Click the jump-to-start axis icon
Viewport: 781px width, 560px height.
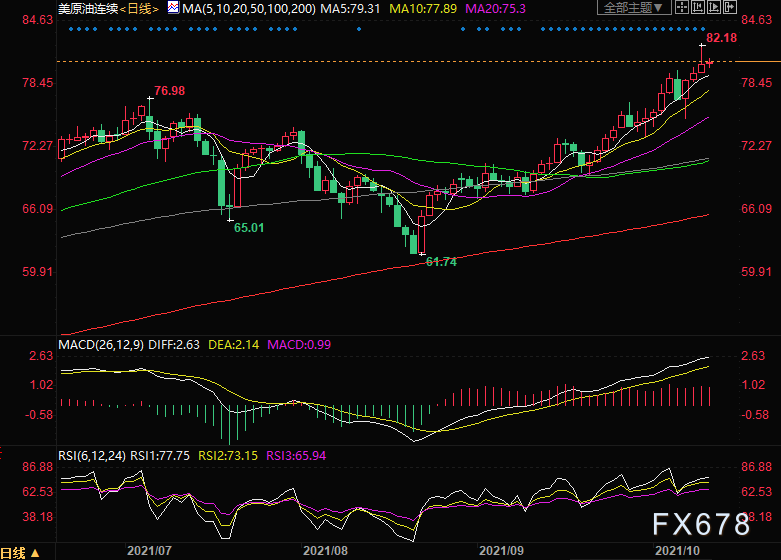(x=698, y=7)
